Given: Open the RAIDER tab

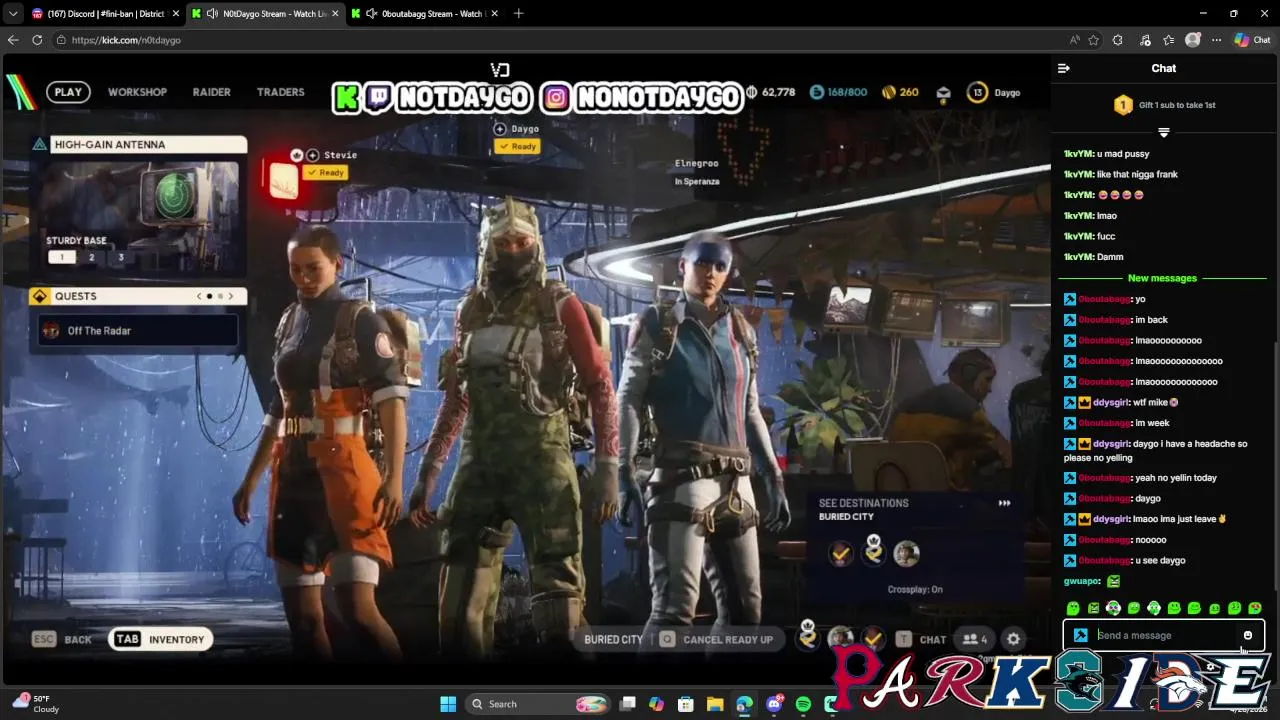Looking at the screenshot, I should pyautogui.click(x=211, y=92).
